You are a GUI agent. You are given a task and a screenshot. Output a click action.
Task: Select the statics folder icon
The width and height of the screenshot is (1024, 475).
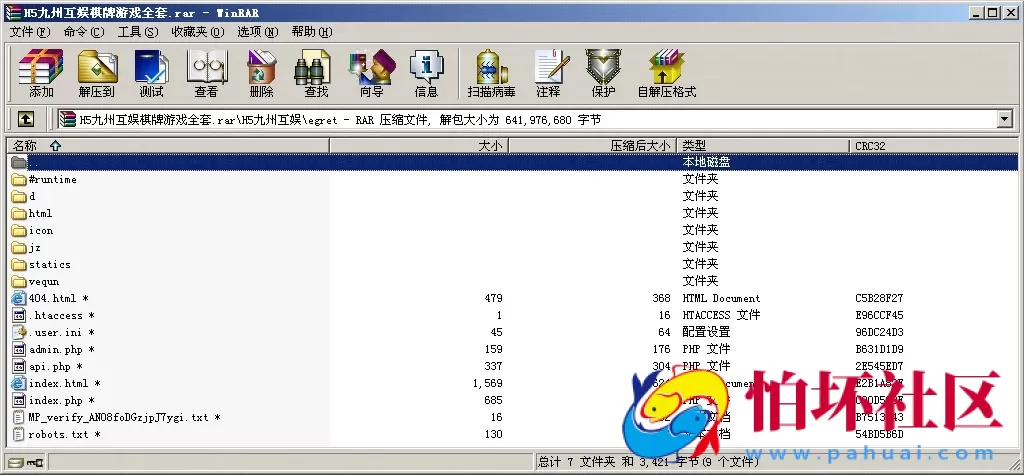(18, 265)
